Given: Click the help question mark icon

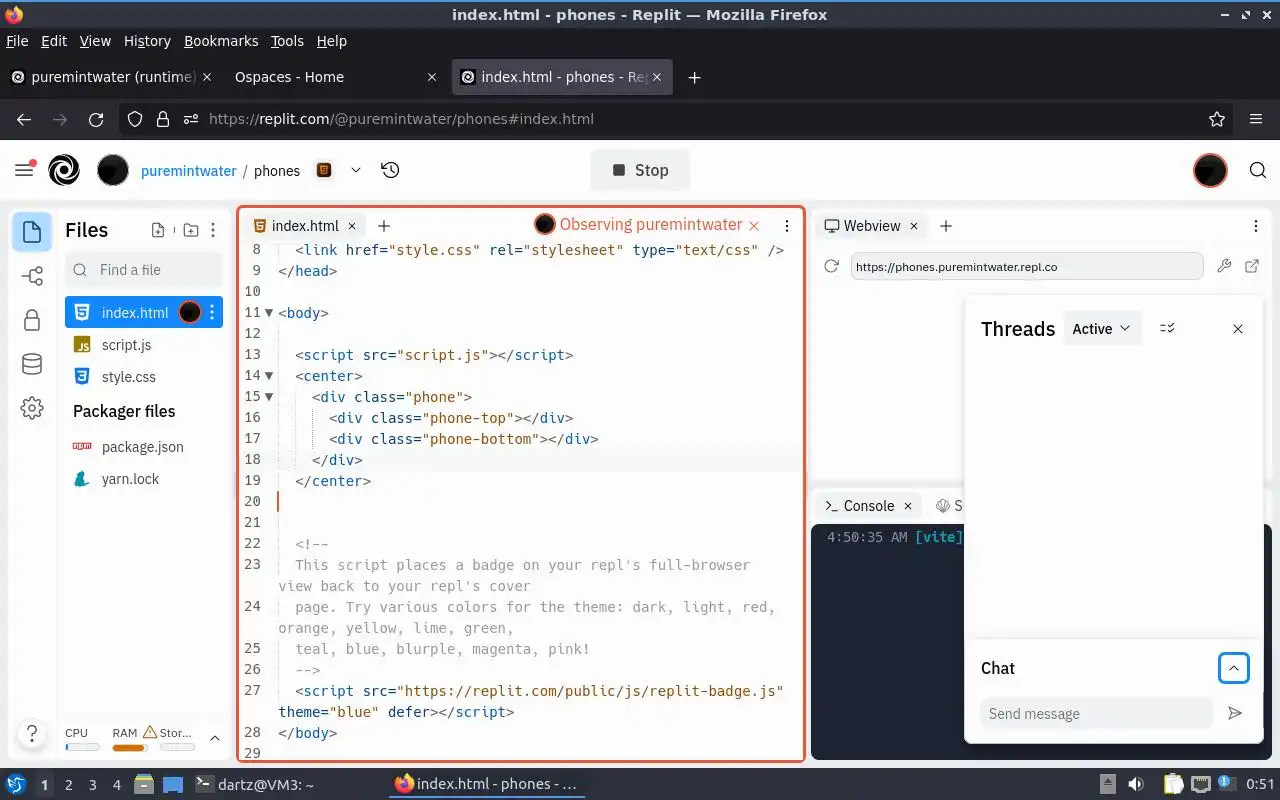Looking at the screenshot, I should pos(32,733).
